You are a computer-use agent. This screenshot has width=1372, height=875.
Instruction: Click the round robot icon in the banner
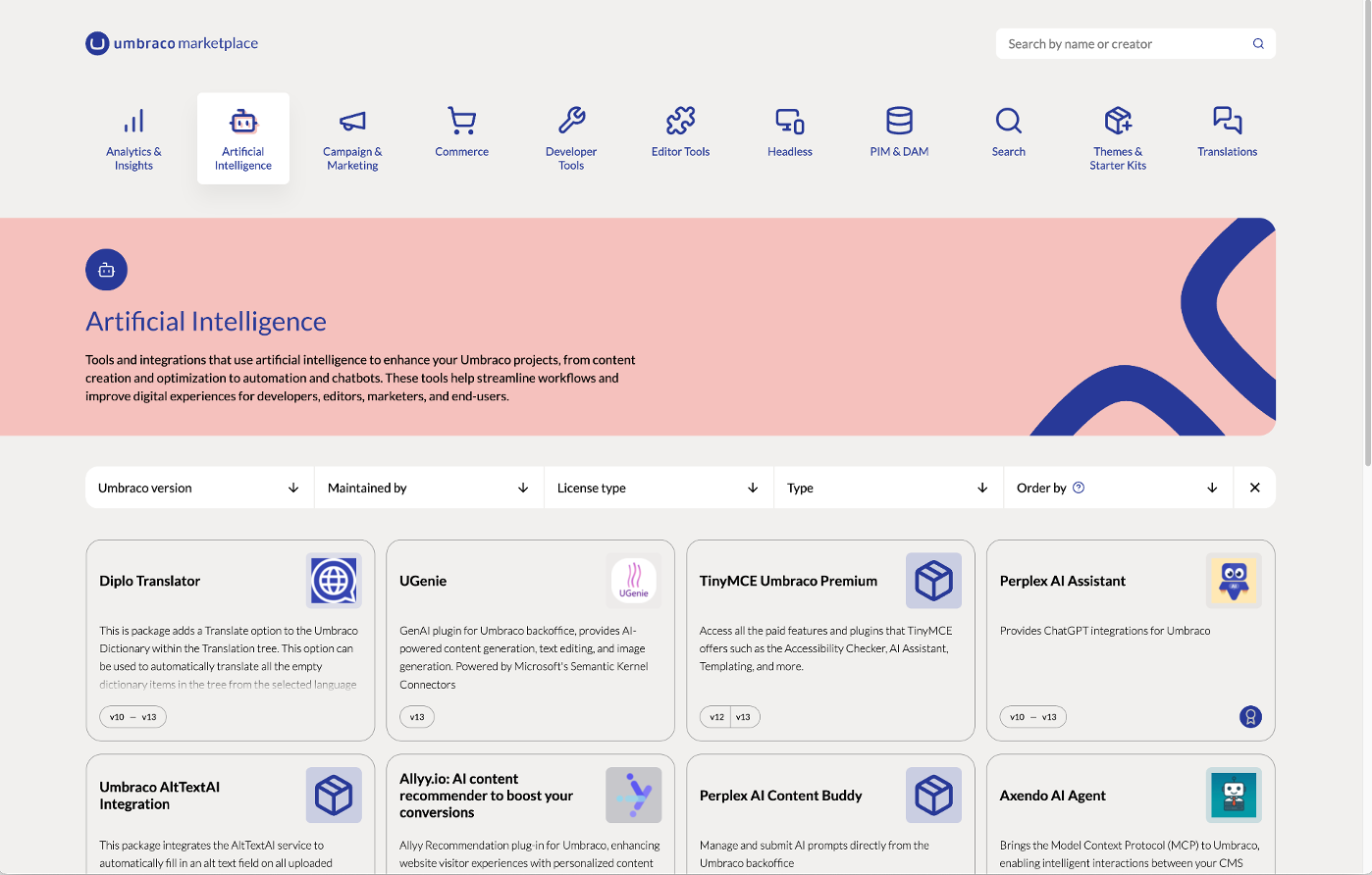click(x=106, y=270)
